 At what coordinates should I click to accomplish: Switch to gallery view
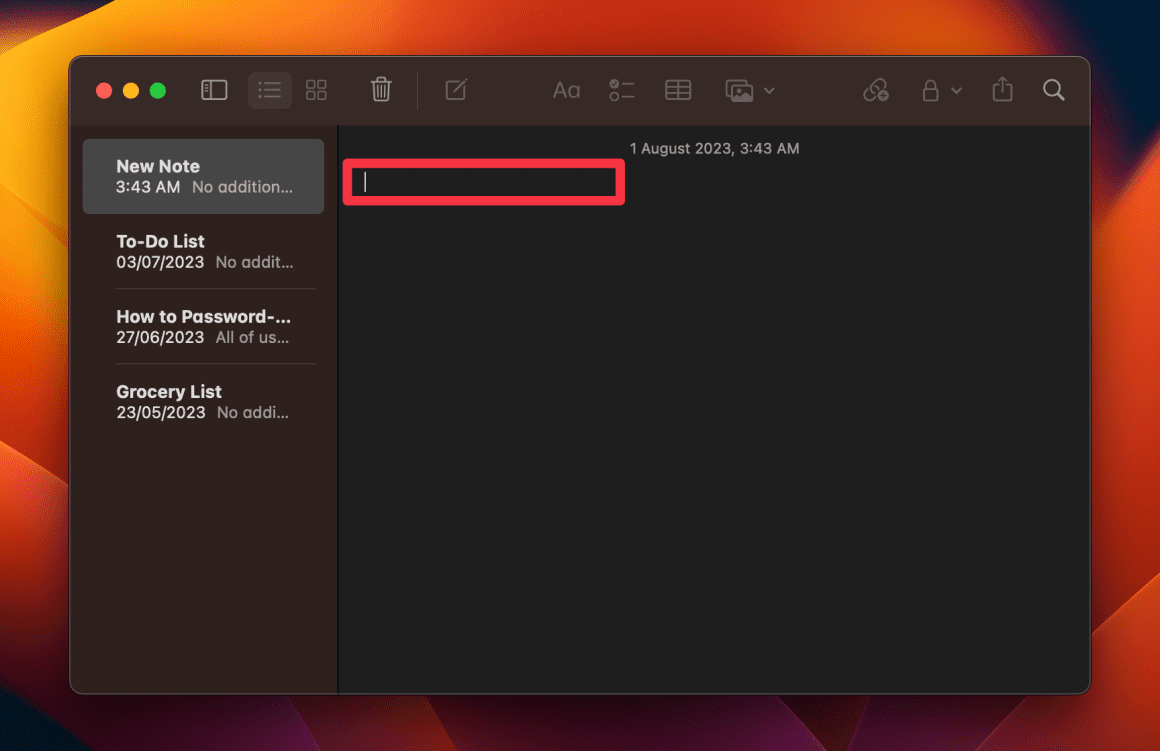click(316, 90)
